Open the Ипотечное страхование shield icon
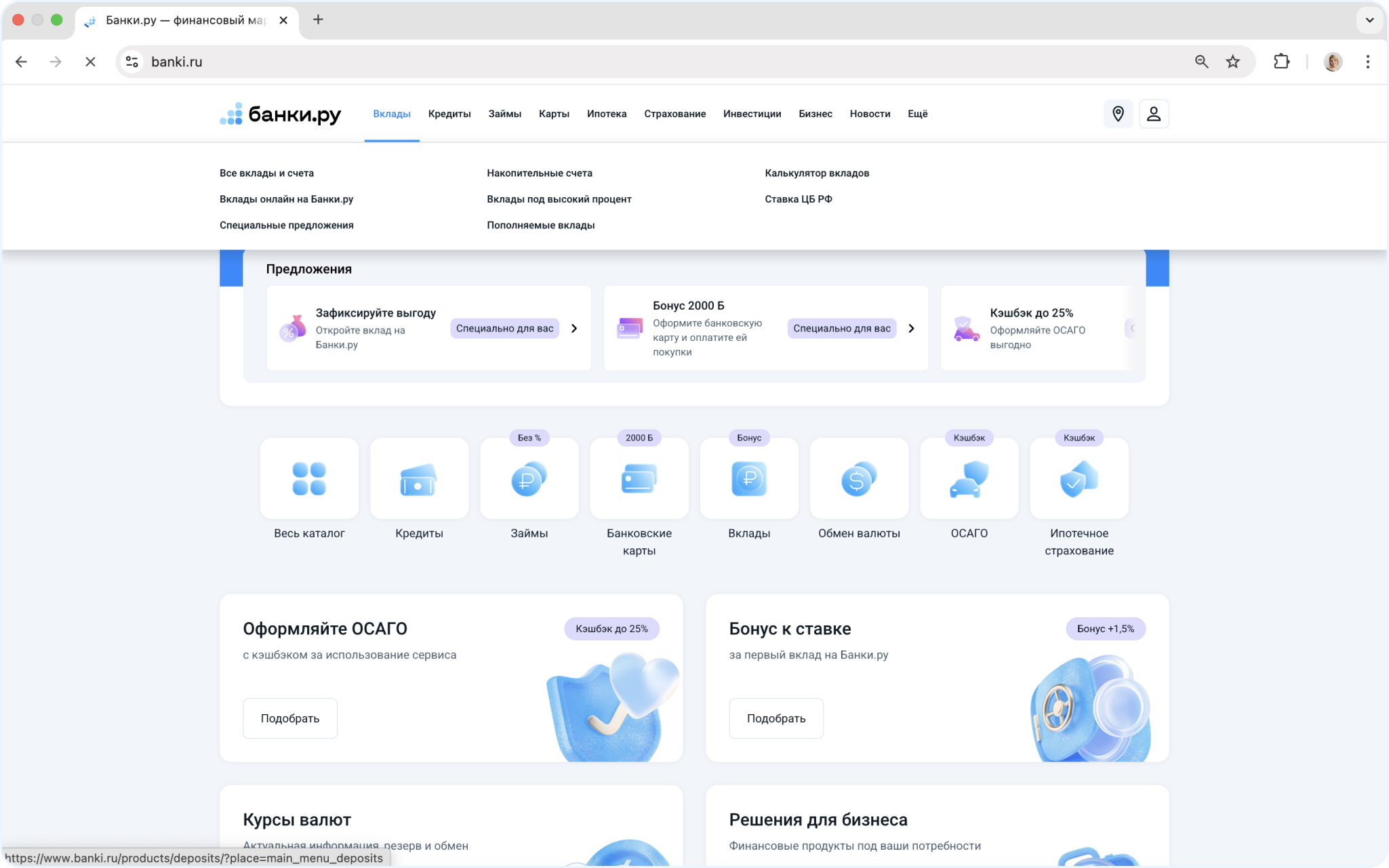The height and width of the screenshot is (868, 1389). pos(1079,478)
